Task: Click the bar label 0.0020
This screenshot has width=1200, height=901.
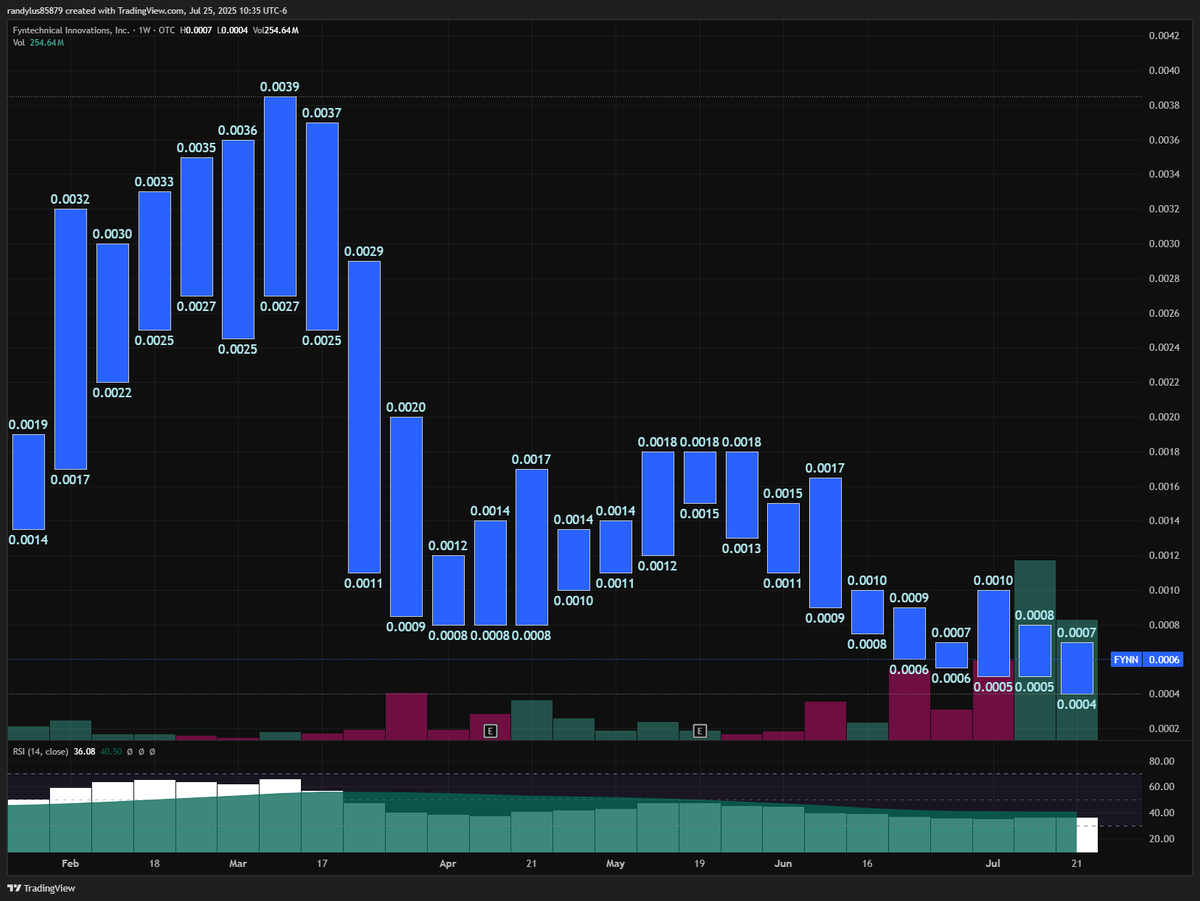Action: pos(406,407)
